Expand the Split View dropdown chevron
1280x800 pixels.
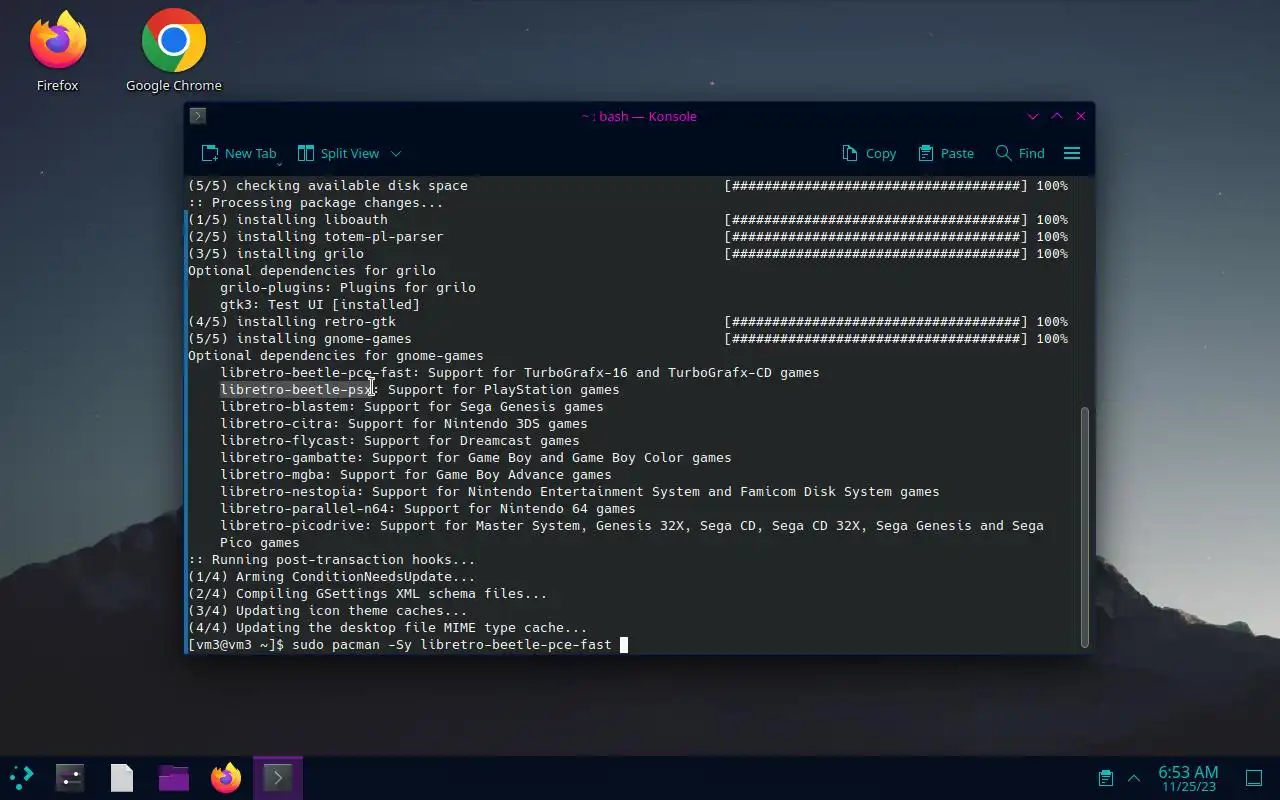[x=396, y=153]
